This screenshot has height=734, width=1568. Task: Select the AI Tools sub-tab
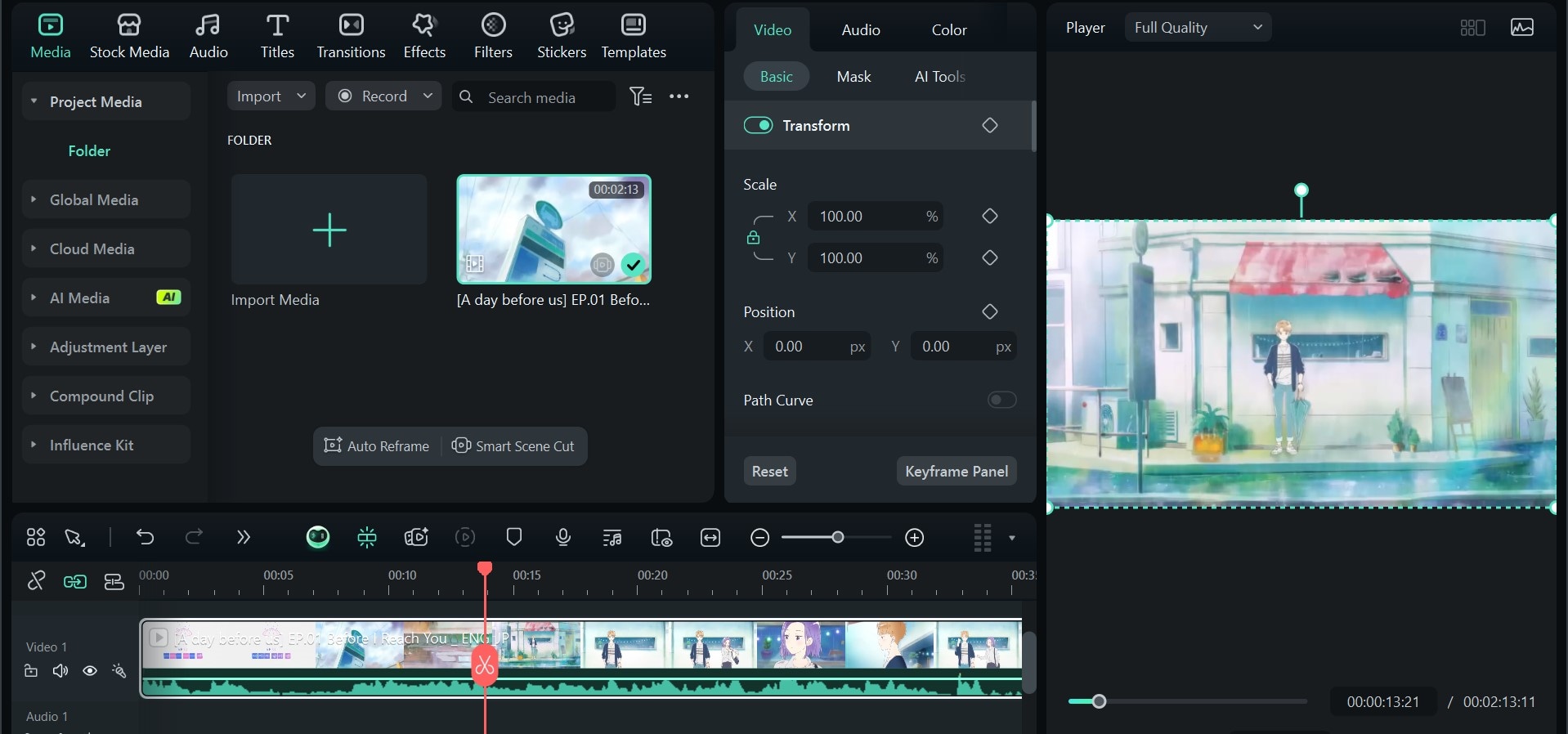coord(939,76)
